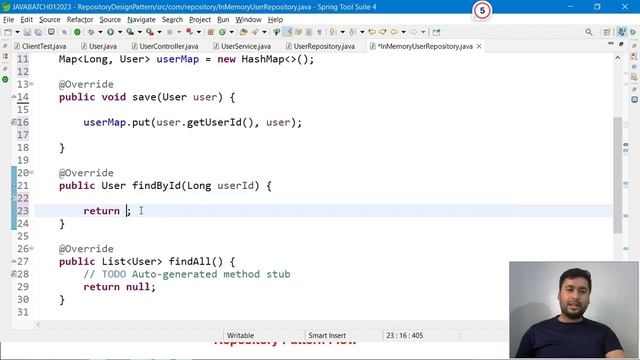Open the Help menu
Image resolution: width=640 pixels, height=360 pixels.
275,20
